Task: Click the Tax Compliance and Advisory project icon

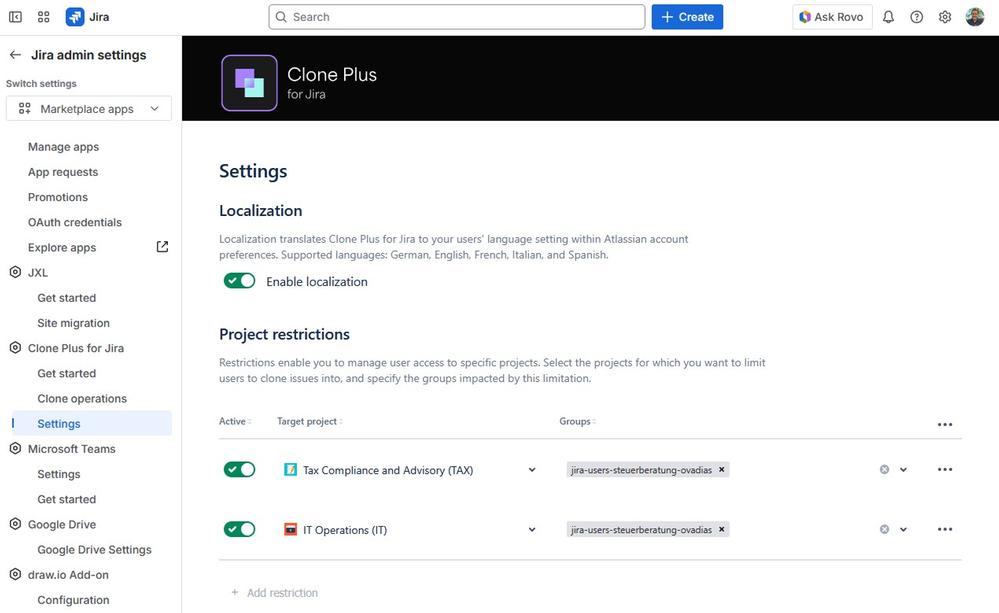Action: pos(290,469)
